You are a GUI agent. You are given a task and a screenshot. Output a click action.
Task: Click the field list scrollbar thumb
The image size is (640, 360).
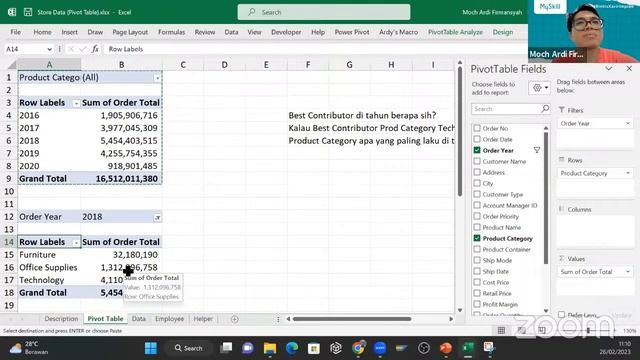pos(546,197)
